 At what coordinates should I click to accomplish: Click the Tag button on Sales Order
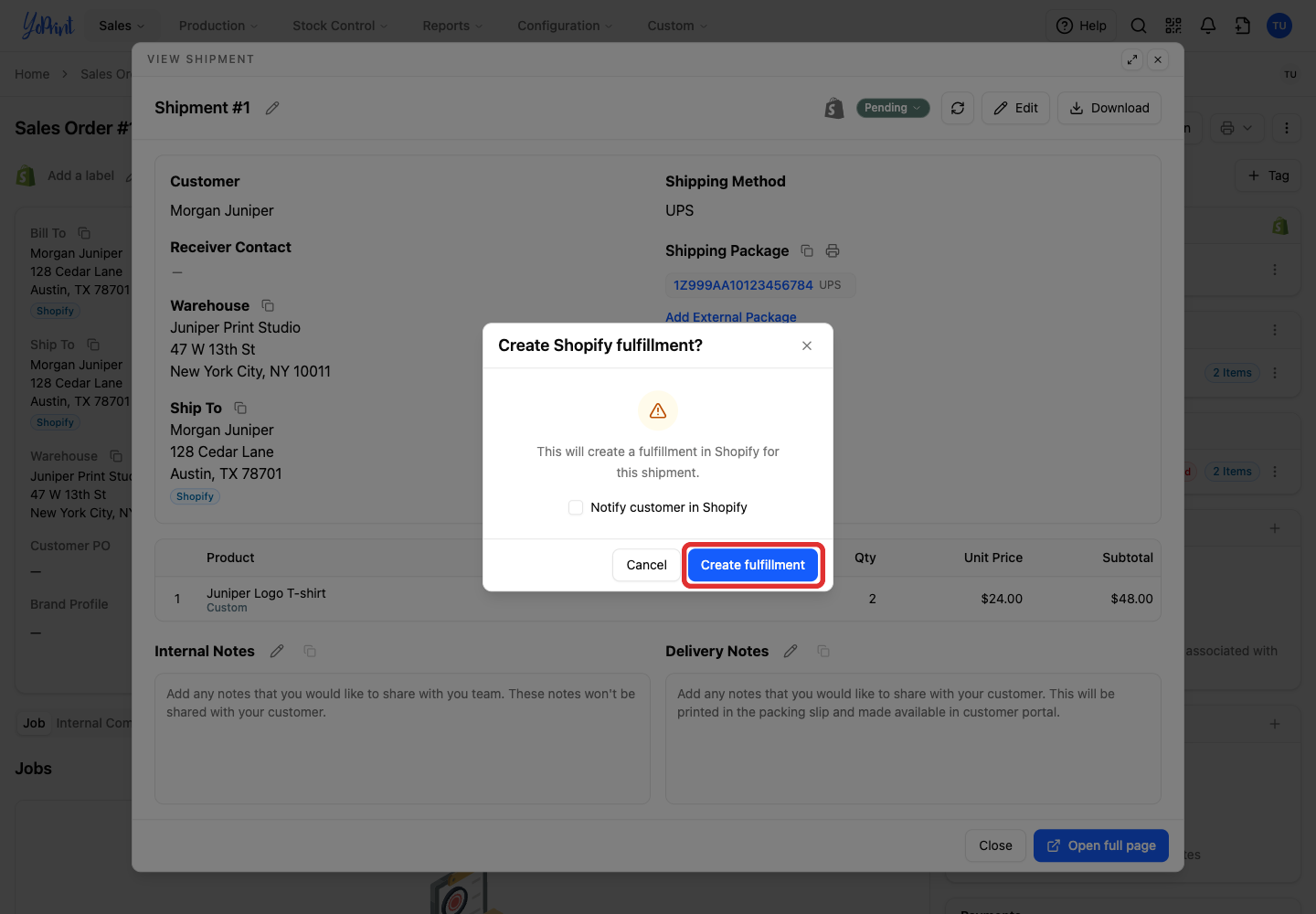pyautogui.click(x=1268, y=175)
